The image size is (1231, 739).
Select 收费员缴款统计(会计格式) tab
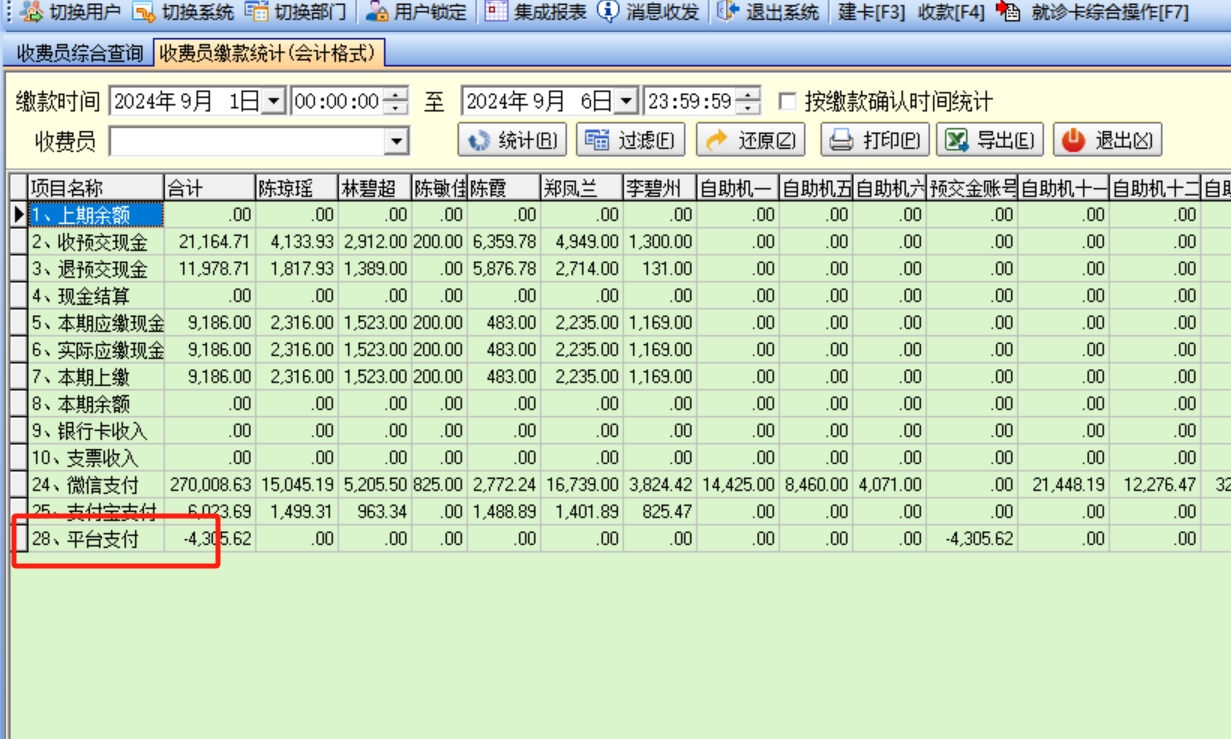268,53
